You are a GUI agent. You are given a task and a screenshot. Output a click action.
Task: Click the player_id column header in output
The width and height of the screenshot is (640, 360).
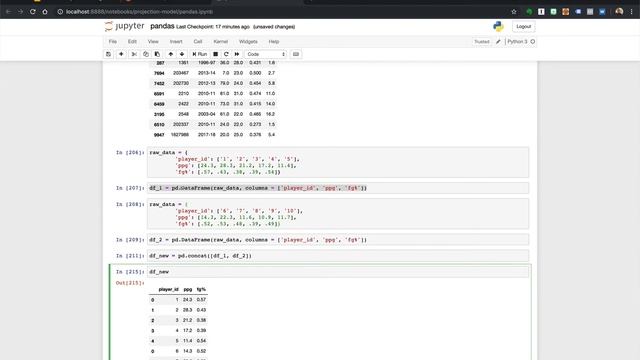[169, 289]
